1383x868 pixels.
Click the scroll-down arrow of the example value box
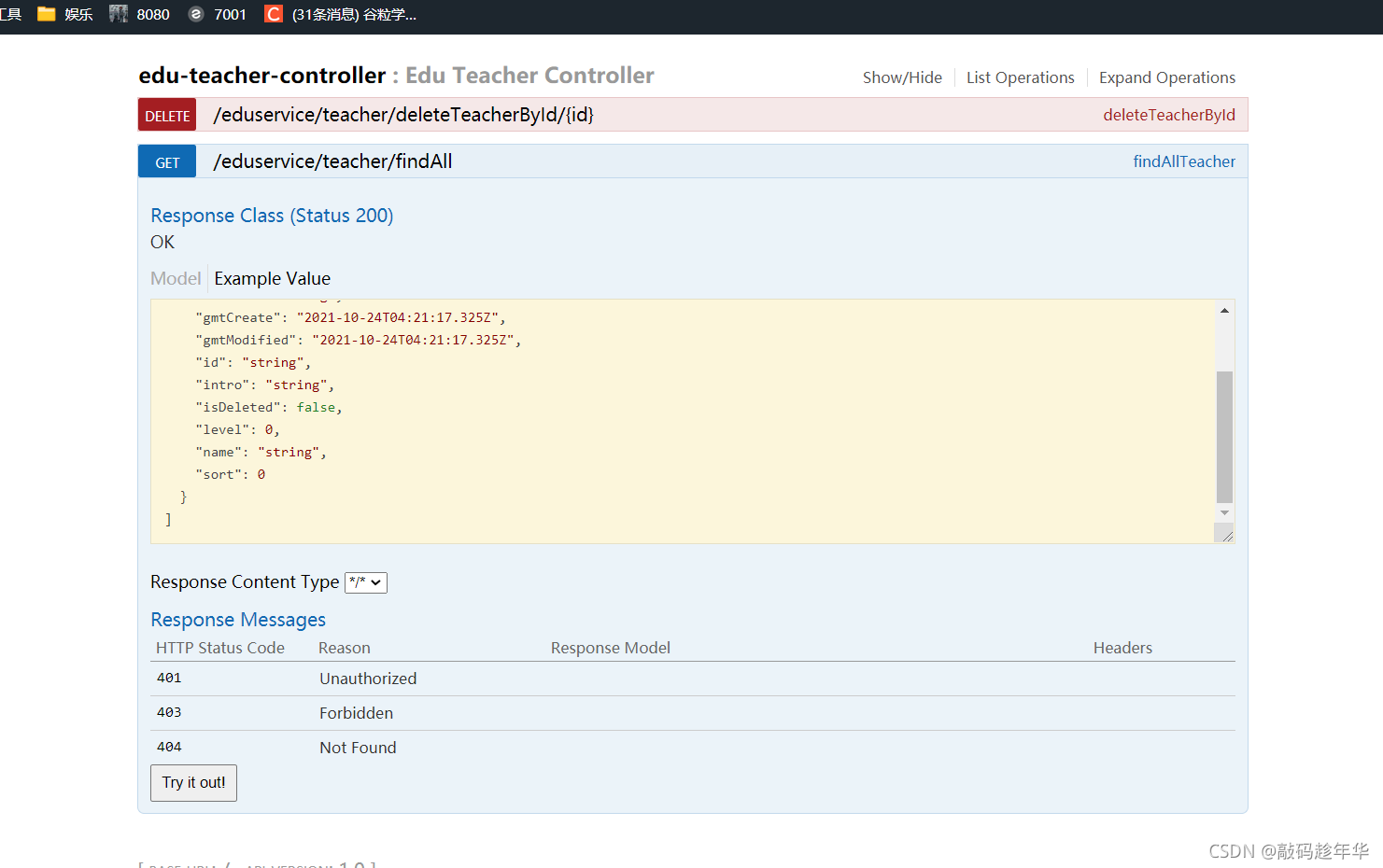1224,513
